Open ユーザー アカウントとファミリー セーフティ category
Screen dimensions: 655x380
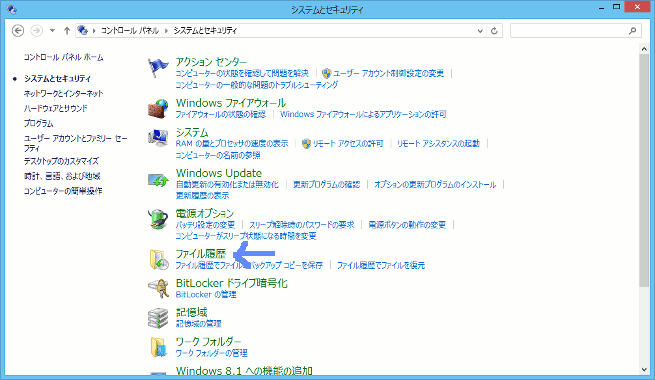pyautogui.click(x=76, y=143)
